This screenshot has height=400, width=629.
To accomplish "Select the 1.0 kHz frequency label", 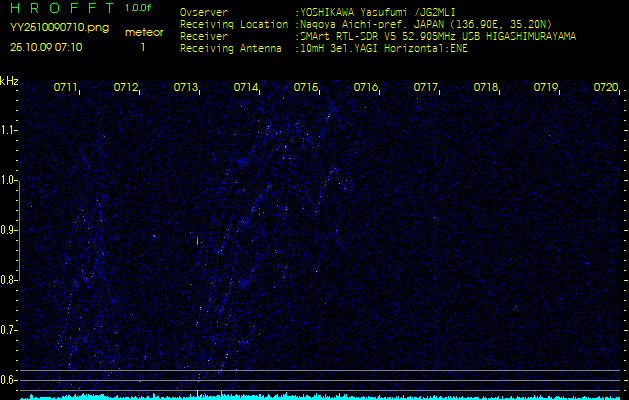I will [x=9, y=180].
